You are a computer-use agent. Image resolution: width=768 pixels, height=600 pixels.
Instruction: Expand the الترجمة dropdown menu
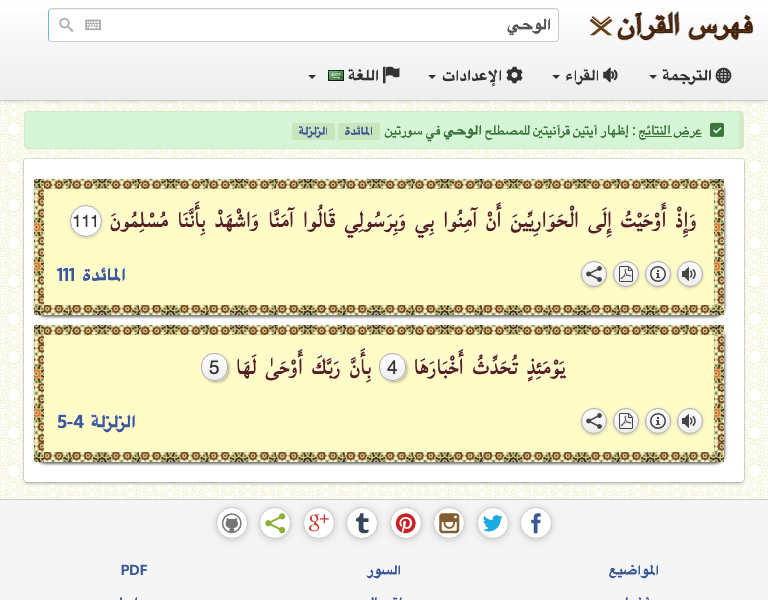[690, 76]
